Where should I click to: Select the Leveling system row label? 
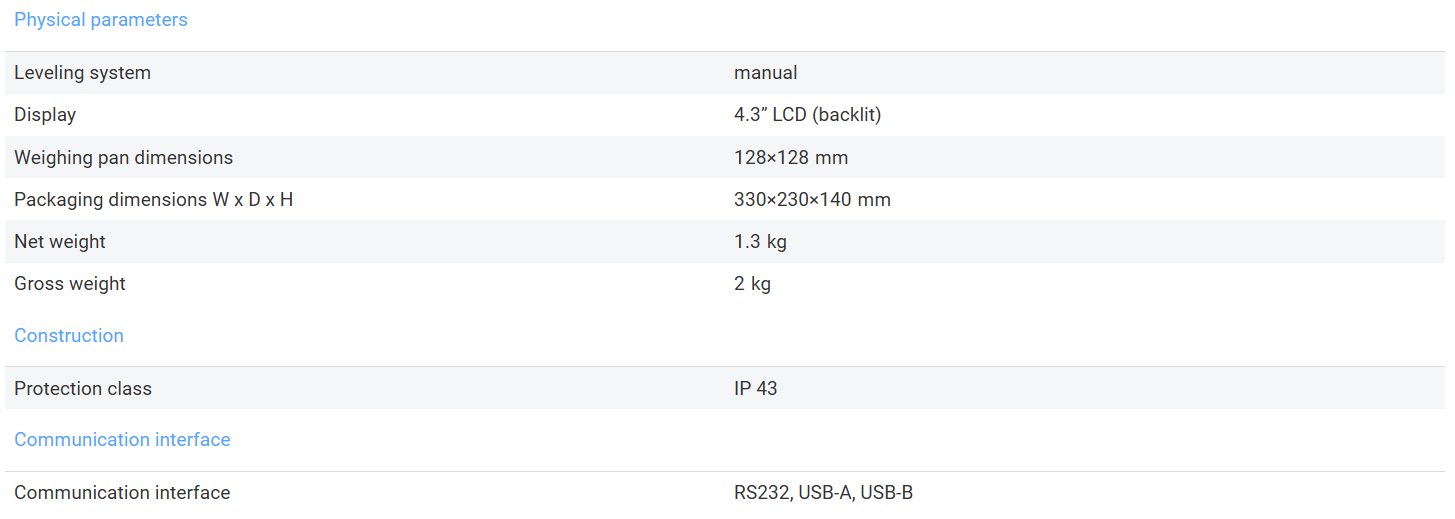tap(82, 73)
